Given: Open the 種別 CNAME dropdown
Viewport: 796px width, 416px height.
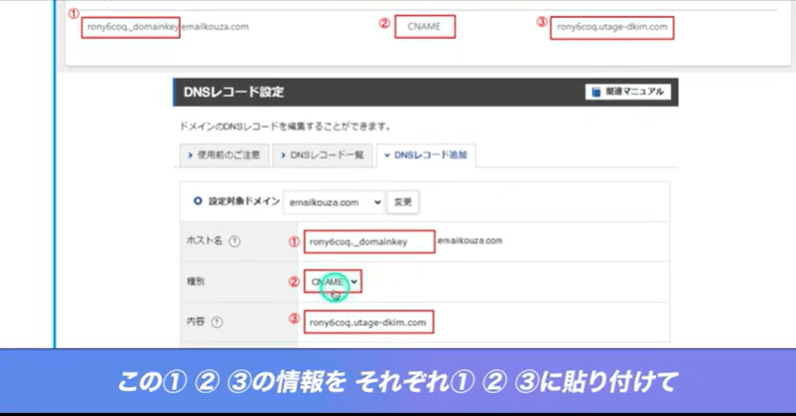Looking at the screenshot, I should tap(333, 283).
